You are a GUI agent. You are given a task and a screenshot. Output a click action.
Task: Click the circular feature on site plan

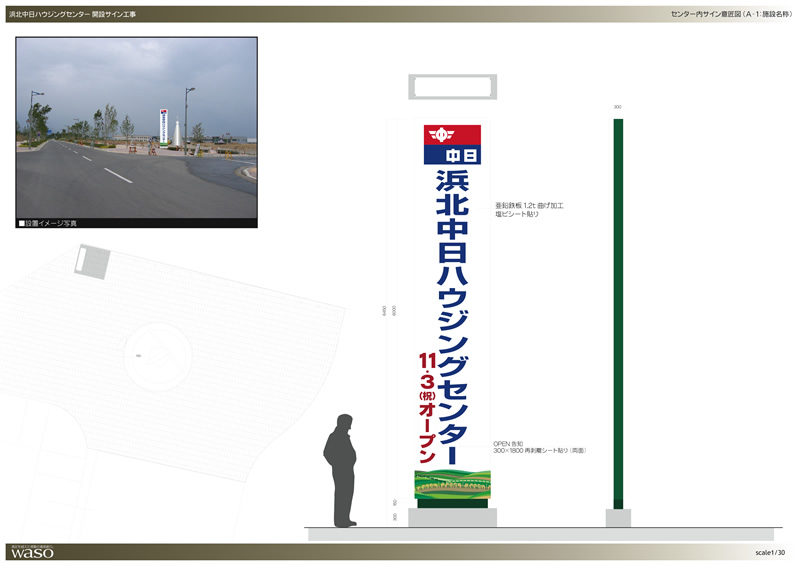[158, 357]
